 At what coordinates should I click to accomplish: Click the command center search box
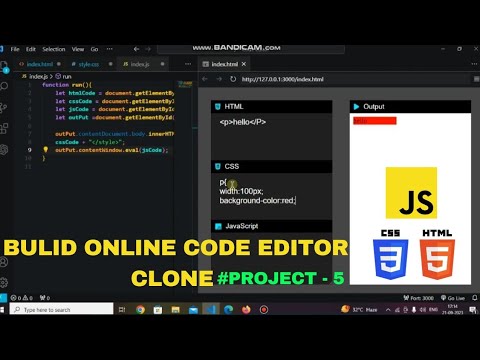click(x=251, y=49)
